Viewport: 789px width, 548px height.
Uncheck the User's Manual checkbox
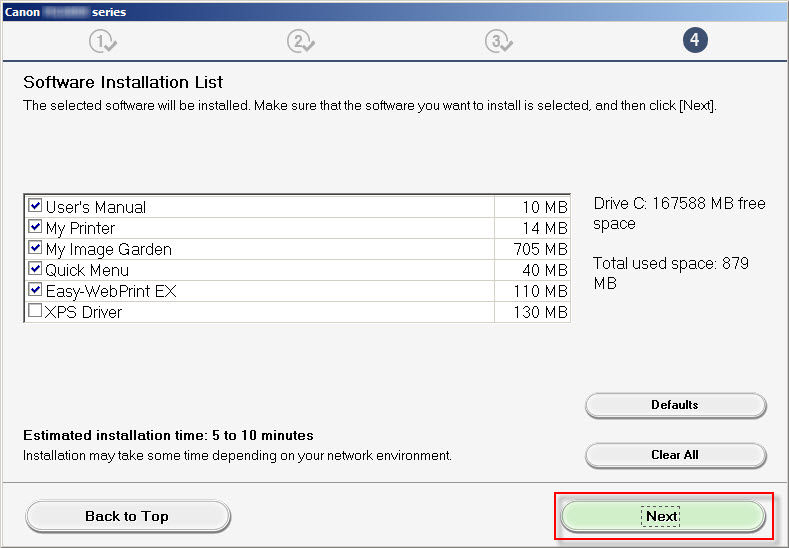coord(36,206)
